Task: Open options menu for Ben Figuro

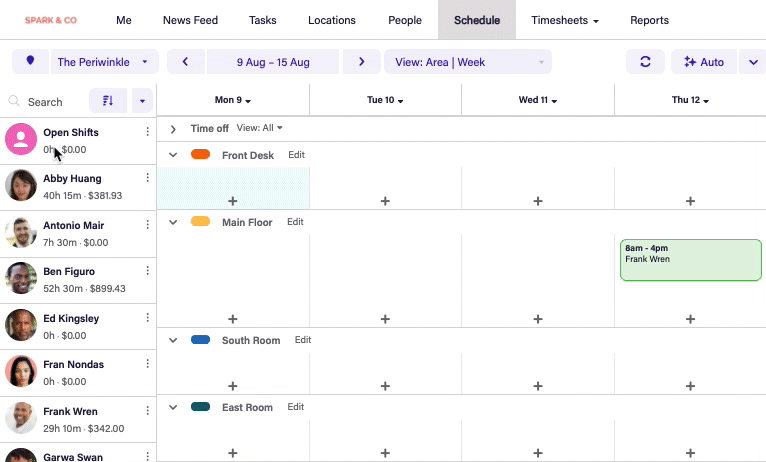Action: tap(148, 271)
